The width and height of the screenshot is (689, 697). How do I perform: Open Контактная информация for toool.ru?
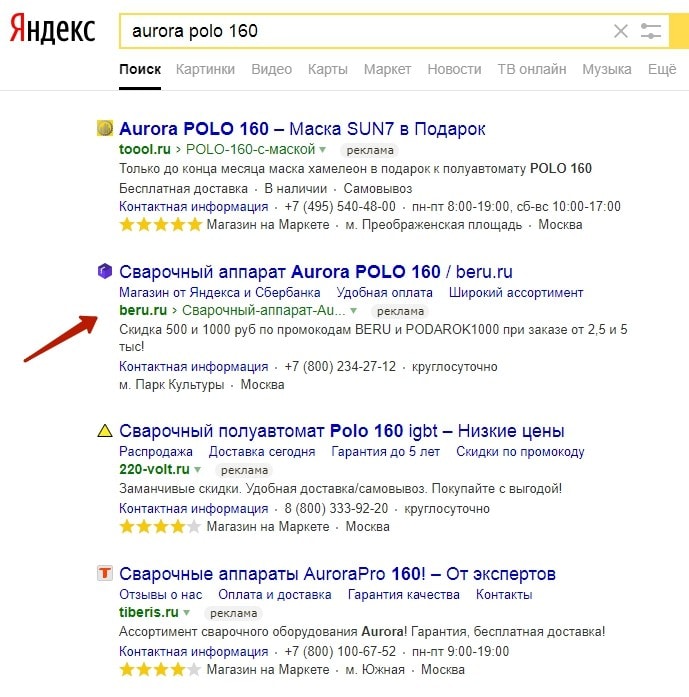[193, 207]
